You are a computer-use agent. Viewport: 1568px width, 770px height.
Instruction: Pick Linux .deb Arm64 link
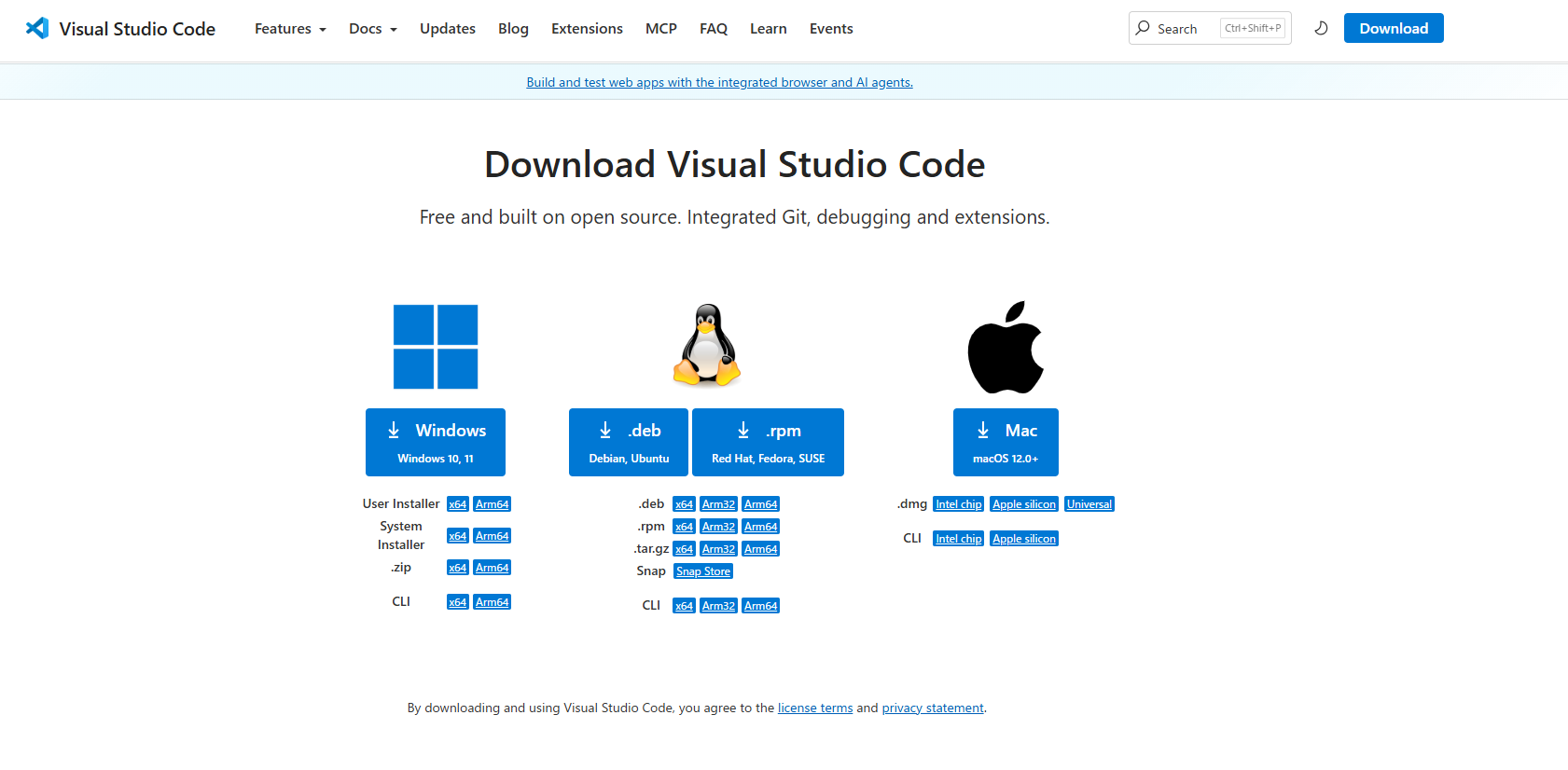point(760,504)
